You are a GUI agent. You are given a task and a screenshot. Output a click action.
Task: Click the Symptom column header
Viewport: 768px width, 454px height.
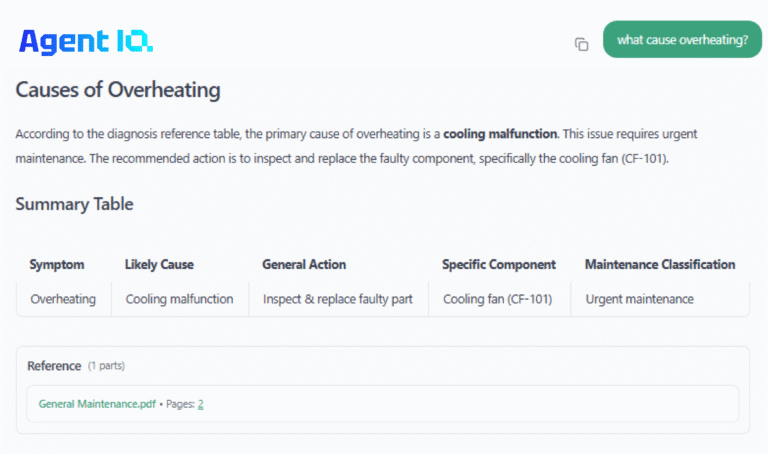click(x=57, y=265)
